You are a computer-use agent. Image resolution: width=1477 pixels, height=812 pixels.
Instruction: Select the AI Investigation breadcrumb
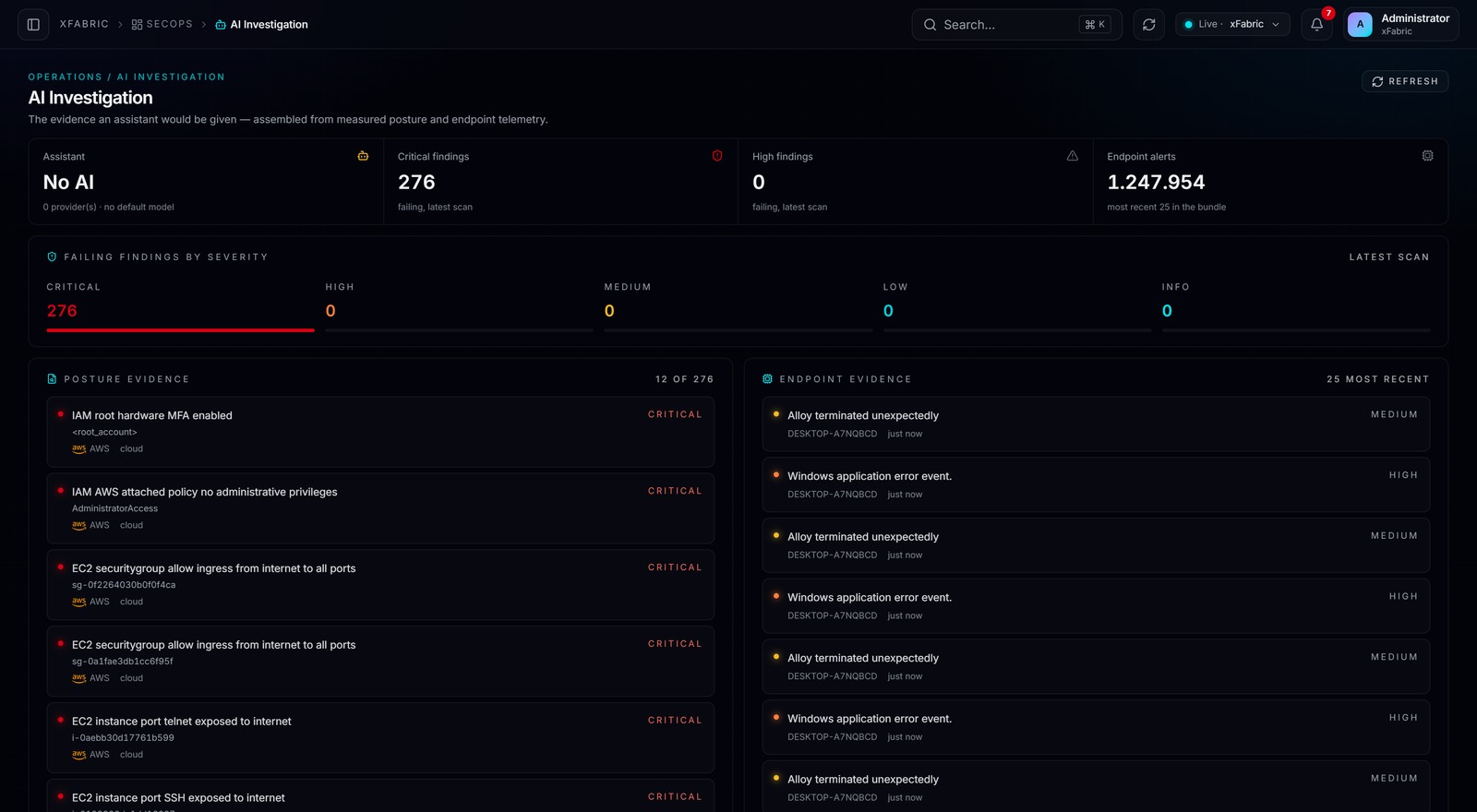click(x=261, y=25)
